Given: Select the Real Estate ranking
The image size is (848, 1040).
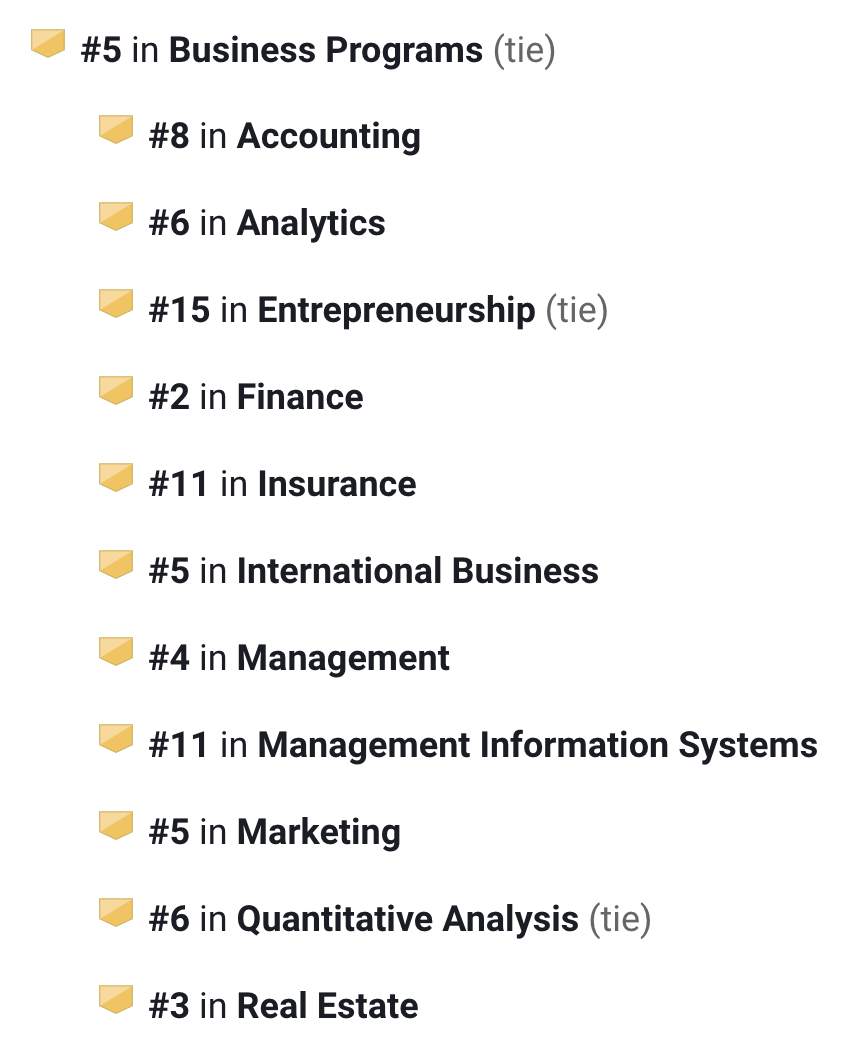Looking at the screenshot, I should tap(327, 1007).
